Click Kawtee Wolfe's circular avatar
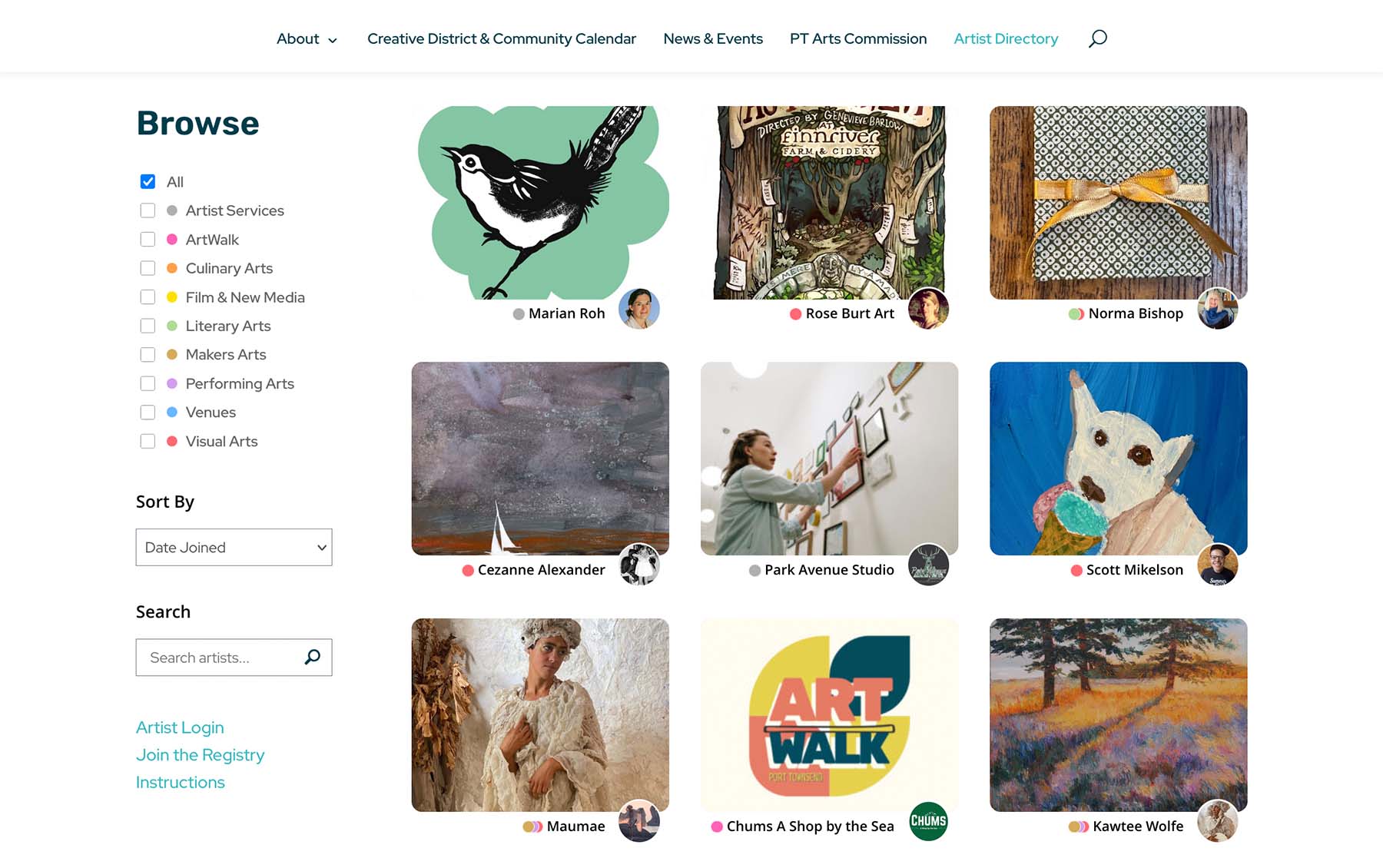Image resolution: width=1383 pixels, height=868 pixels. pyautogui.click(x=1217, y=820)
